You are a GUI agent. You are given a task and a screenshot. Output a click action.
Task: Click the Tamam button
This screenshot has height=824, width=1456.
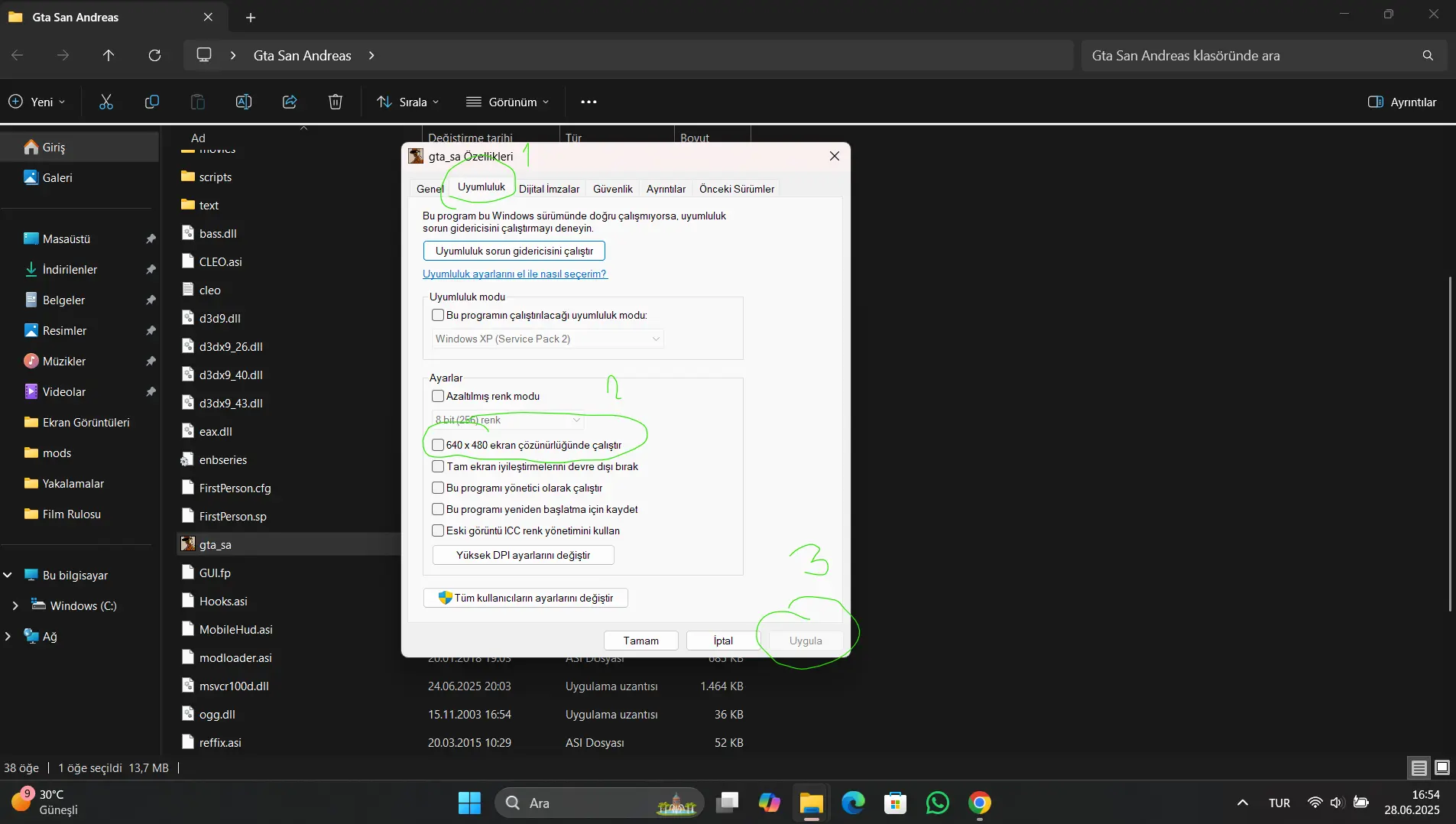tap(641, 641)
